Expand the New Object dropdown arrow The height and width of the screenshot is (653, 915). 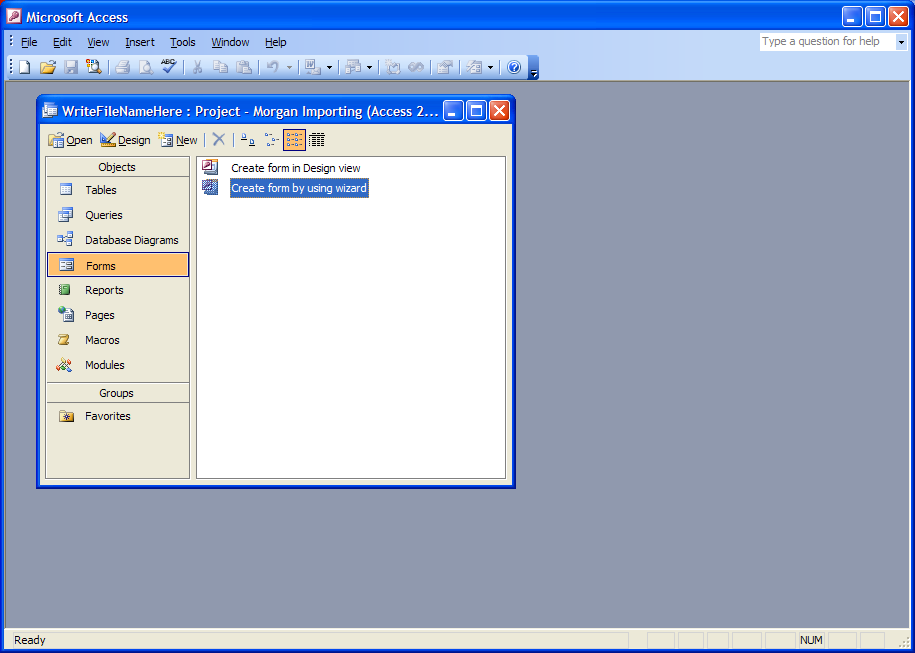tap(490, 68)
